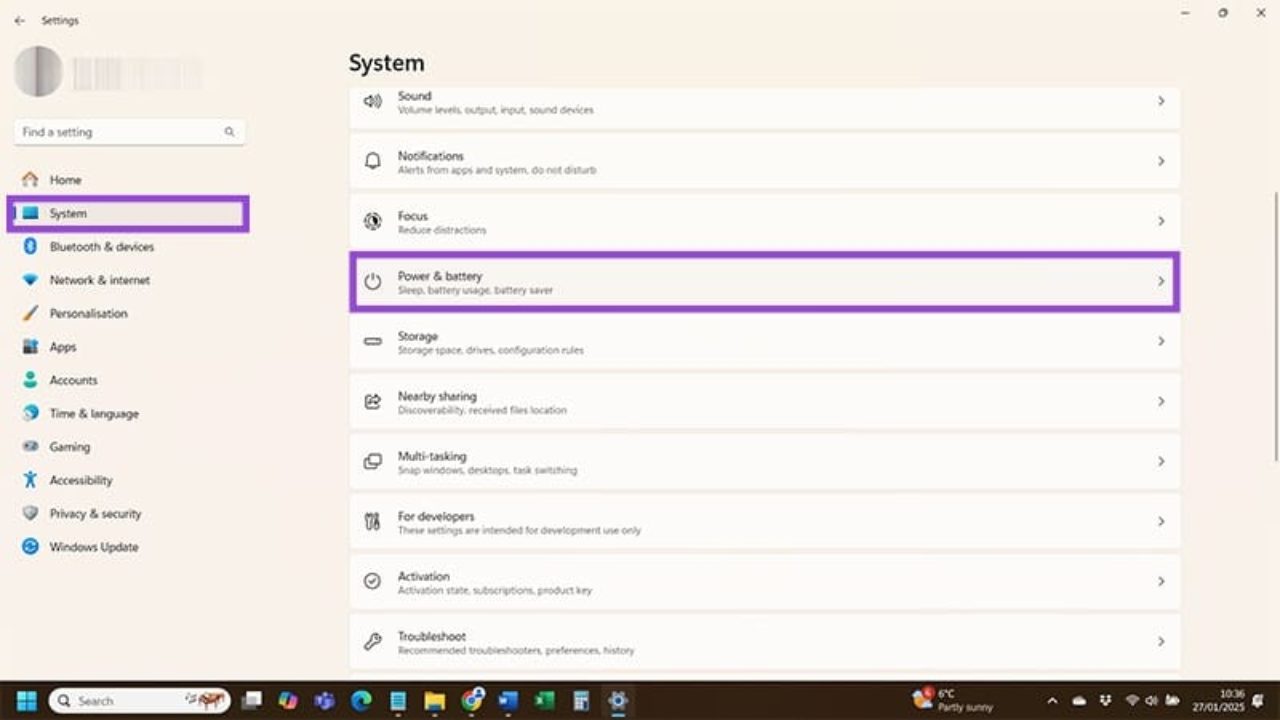
Task: Show hidden icons in the system tray
Action: tap(1053, 701)
